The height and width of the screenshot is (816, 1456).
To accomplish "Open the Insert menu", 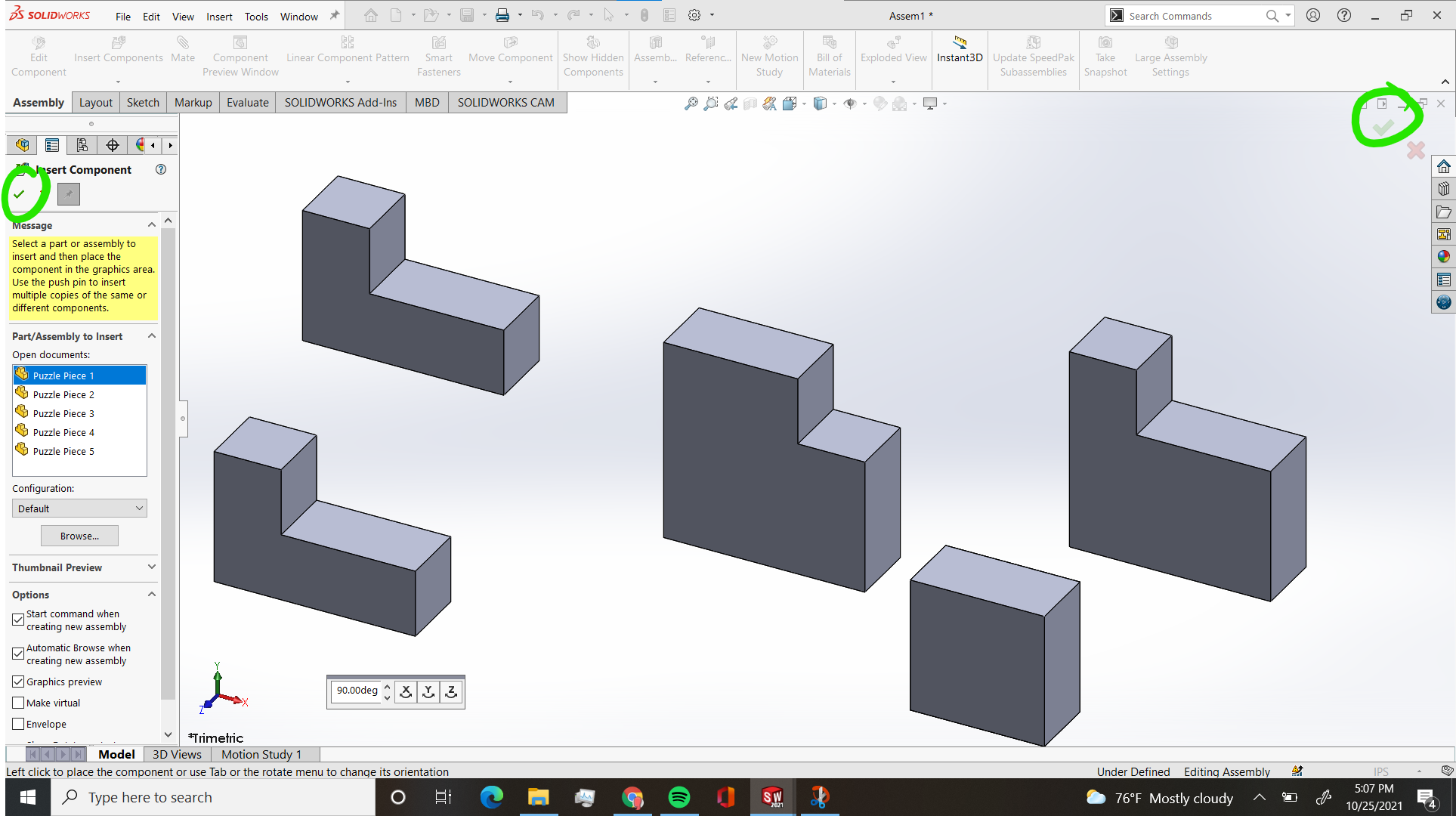I will (x=218, y=16).
